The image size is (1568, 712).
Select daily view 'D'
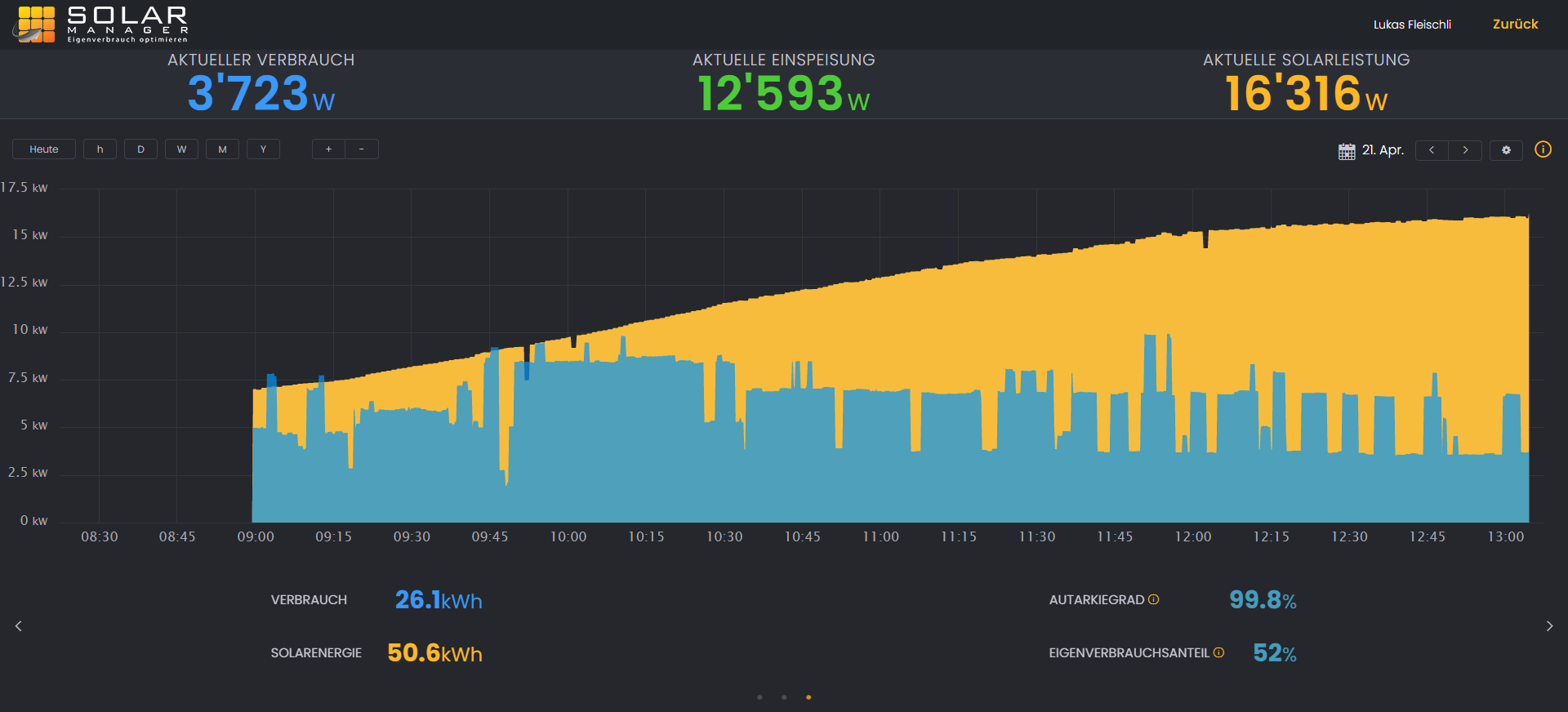[140, 149]
